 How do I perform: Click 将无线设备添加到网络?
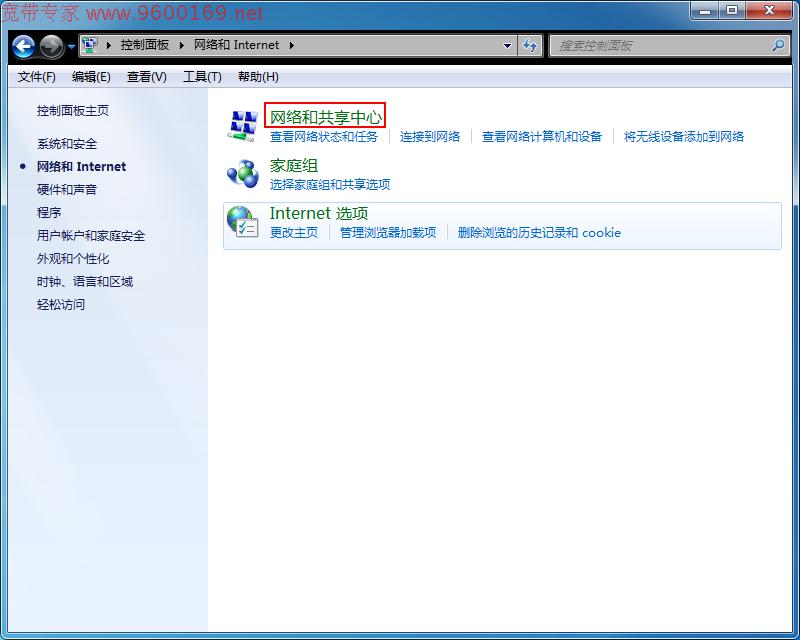(686, 136)
